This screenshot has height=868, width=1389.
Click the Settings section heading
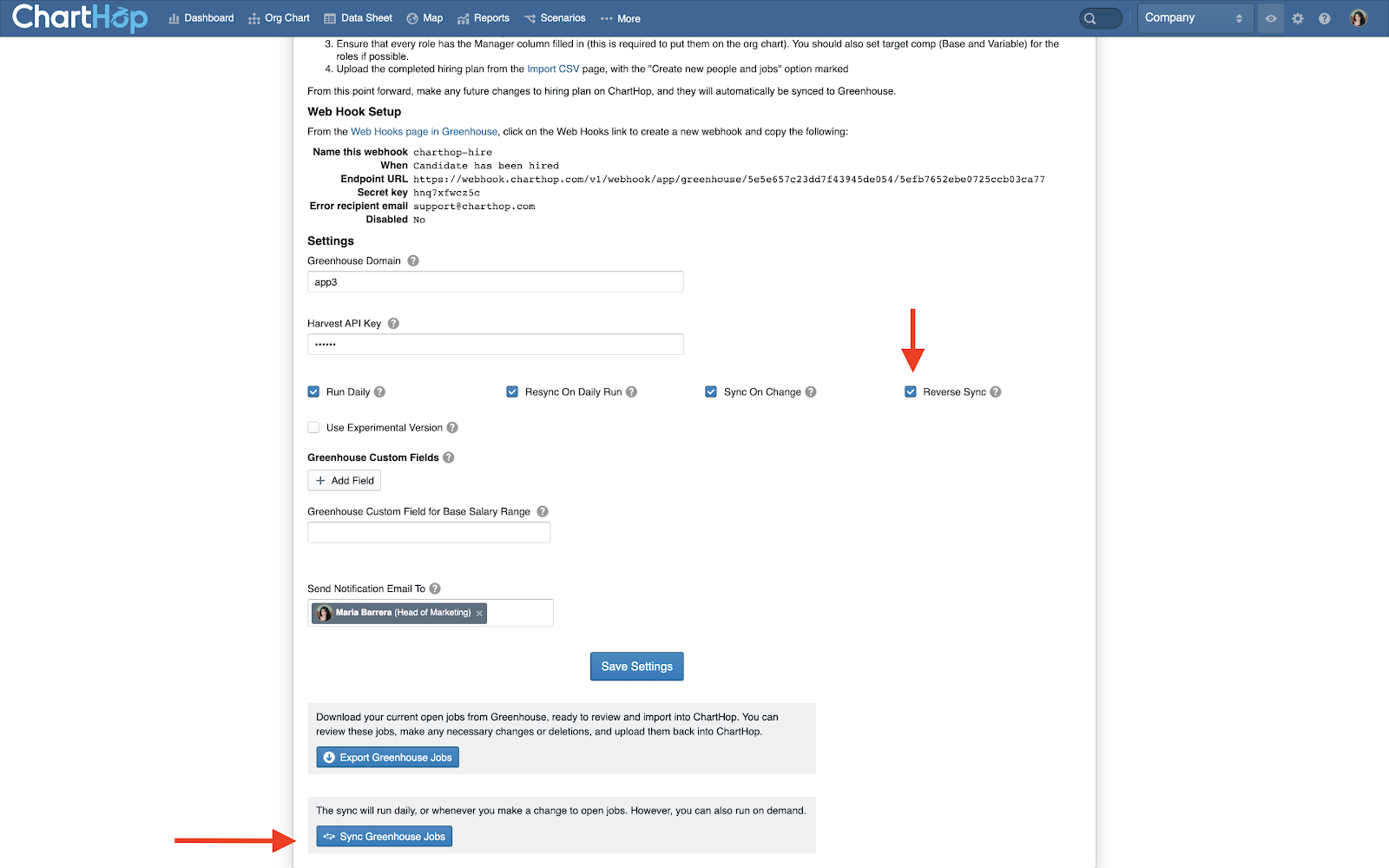(331, 241)
